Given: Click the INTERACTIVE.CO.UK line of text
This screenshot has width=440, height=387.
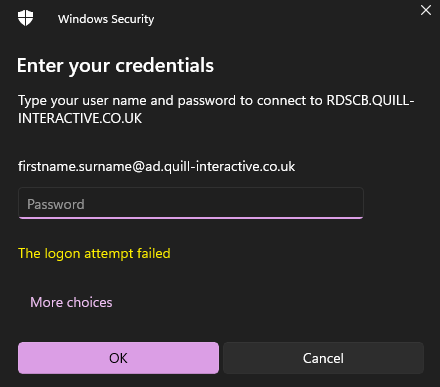Looking at the screenshot, I should click(80, 118).
